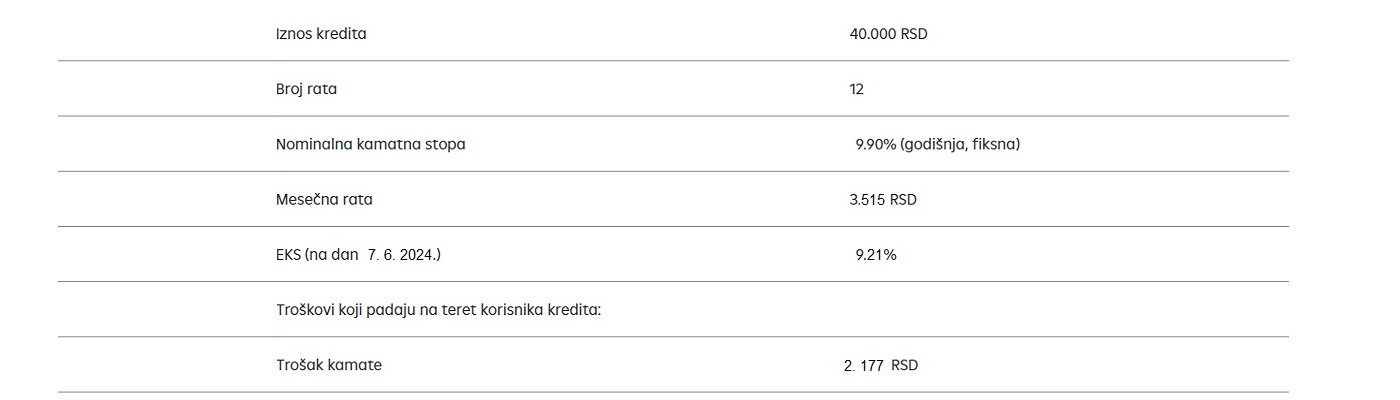
Task: Click 'Troškovi koji padaju na teret korisnika kredita' text
Action: pyautogui.click(x=439, y=310)
